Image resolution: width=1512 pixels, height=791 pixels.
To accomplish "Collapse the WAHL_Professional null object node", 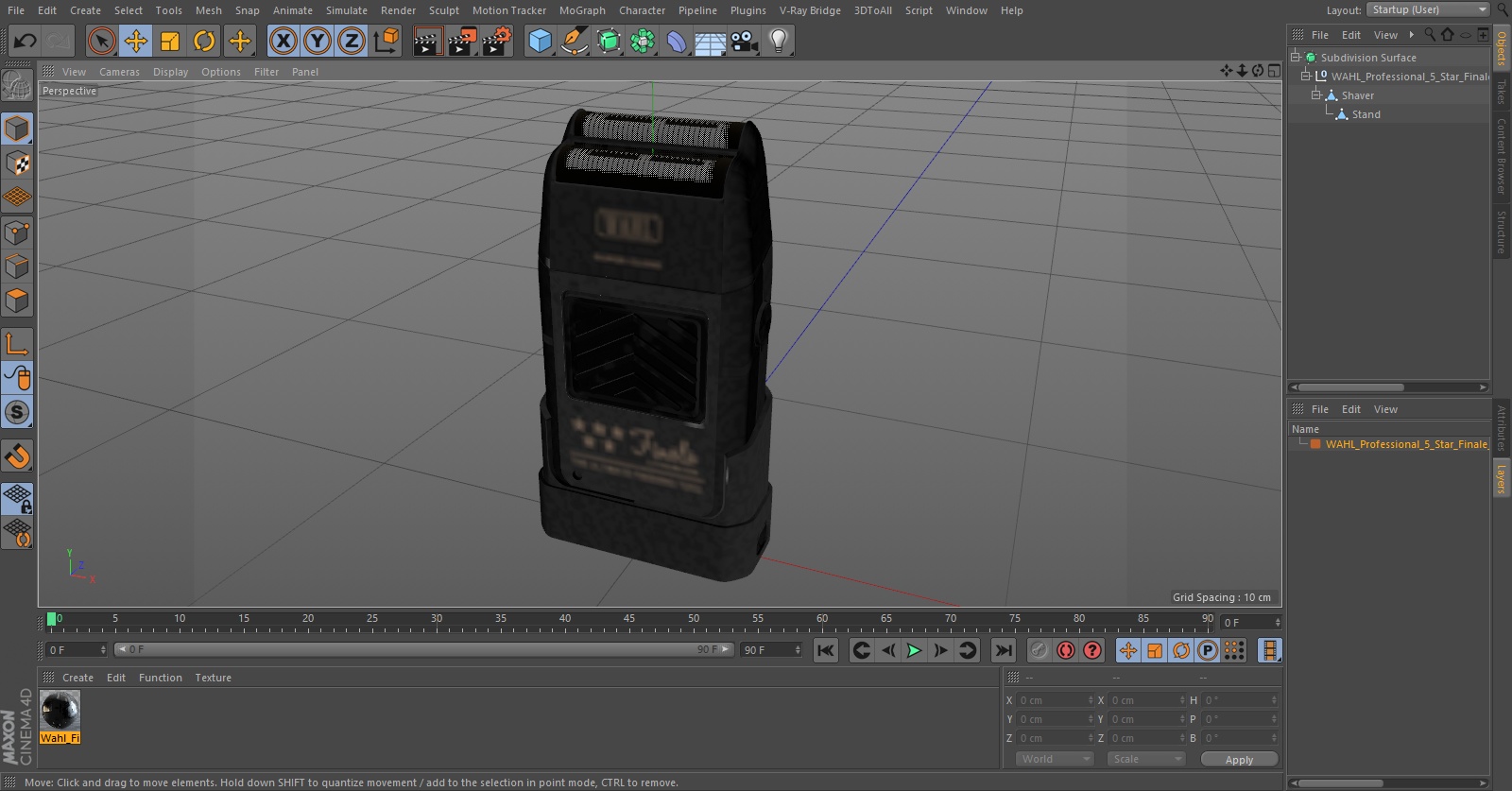I will click(1305, 76).
